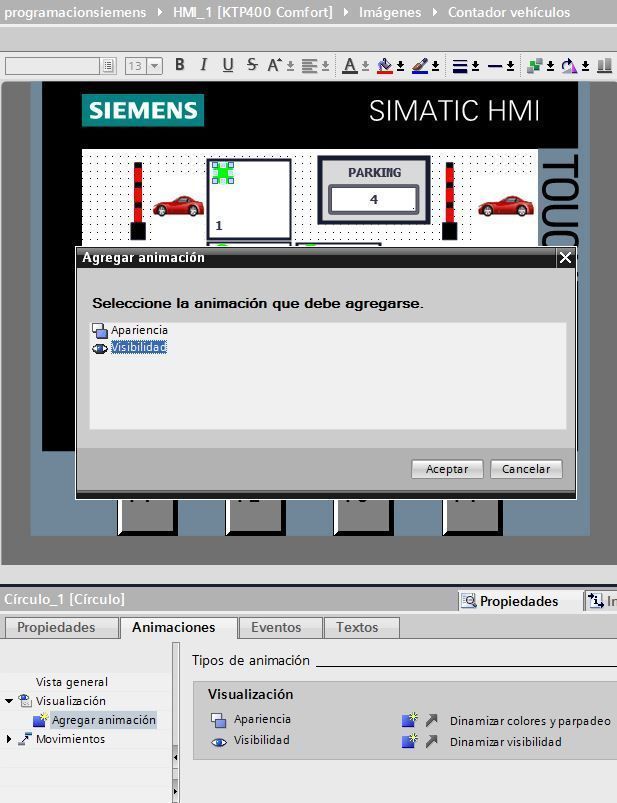617x803 pixels.
Task: Click arrow icon next to Dinamizar colores
Action: (x=432, y=721)
